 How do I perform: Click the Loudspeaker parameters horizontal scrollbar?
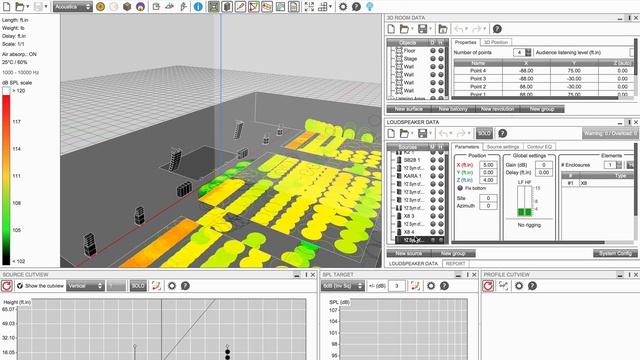click(528, 242)
